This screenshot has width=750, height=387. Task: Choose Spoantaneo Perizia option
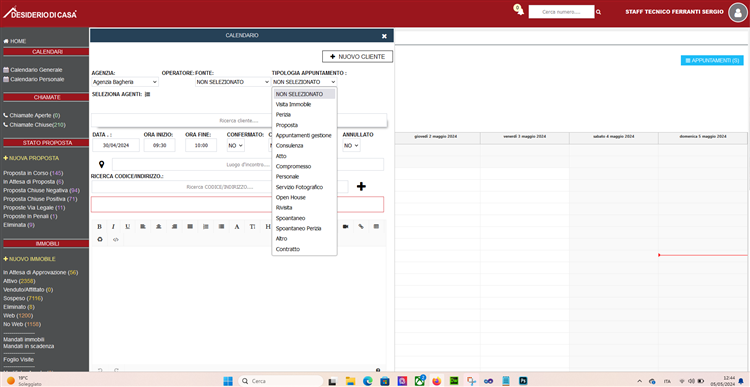[298, 228]
